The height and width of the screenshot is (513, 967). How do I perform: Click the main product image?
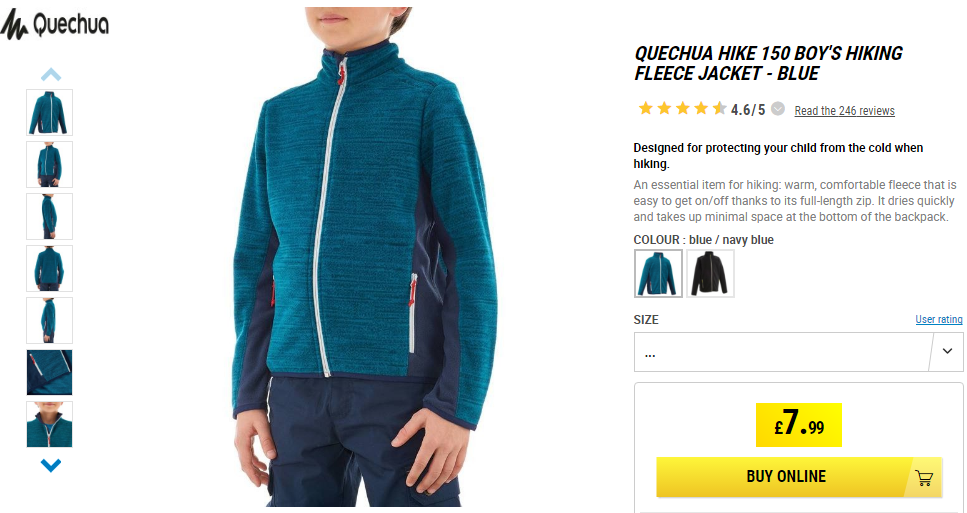(x=364, y=257)
